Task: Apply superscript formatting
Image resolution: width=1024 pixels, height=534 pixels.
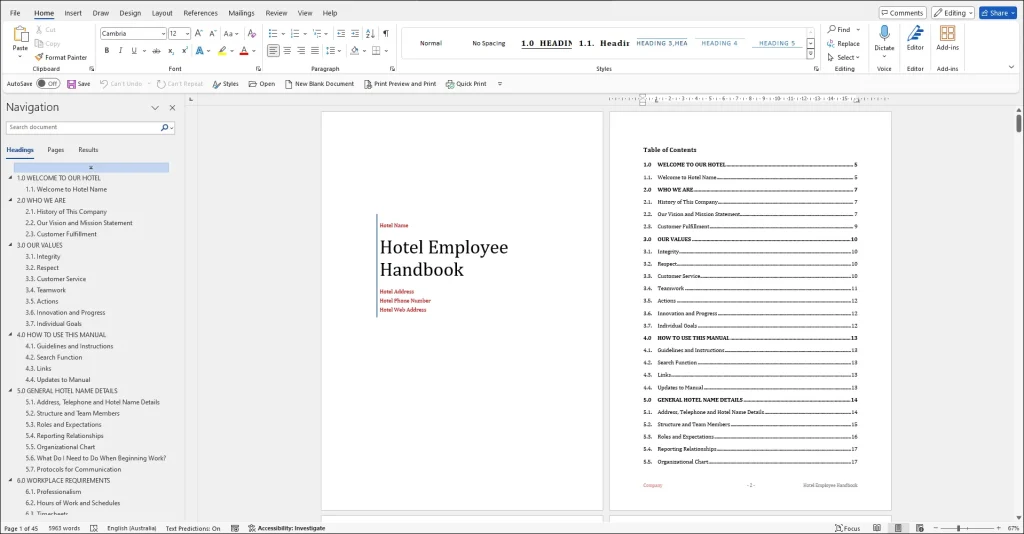Action: (185, 50)
